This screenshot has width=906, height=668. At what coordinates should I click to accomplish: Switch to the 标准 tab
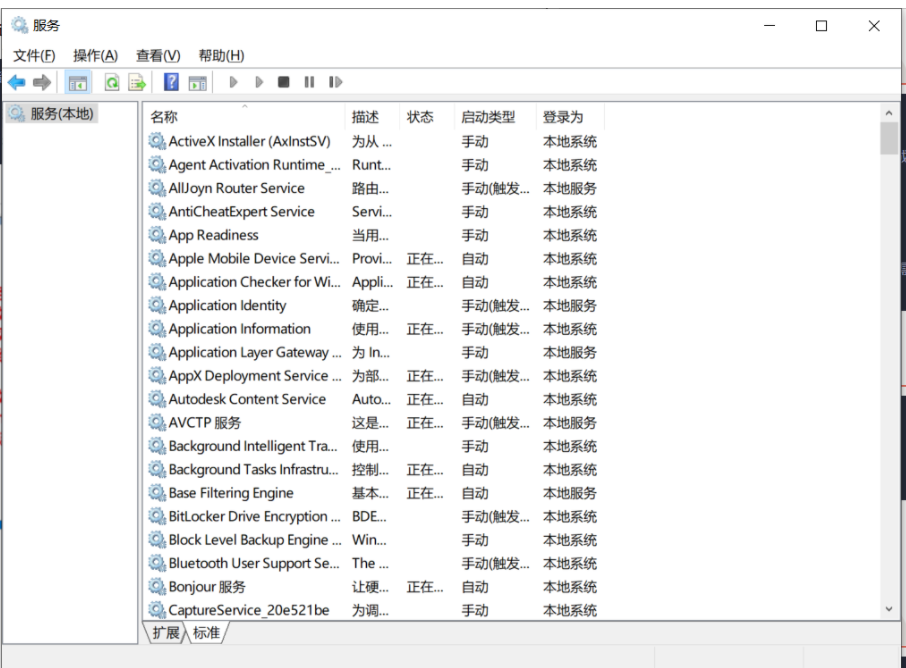(x=206, y=632)
